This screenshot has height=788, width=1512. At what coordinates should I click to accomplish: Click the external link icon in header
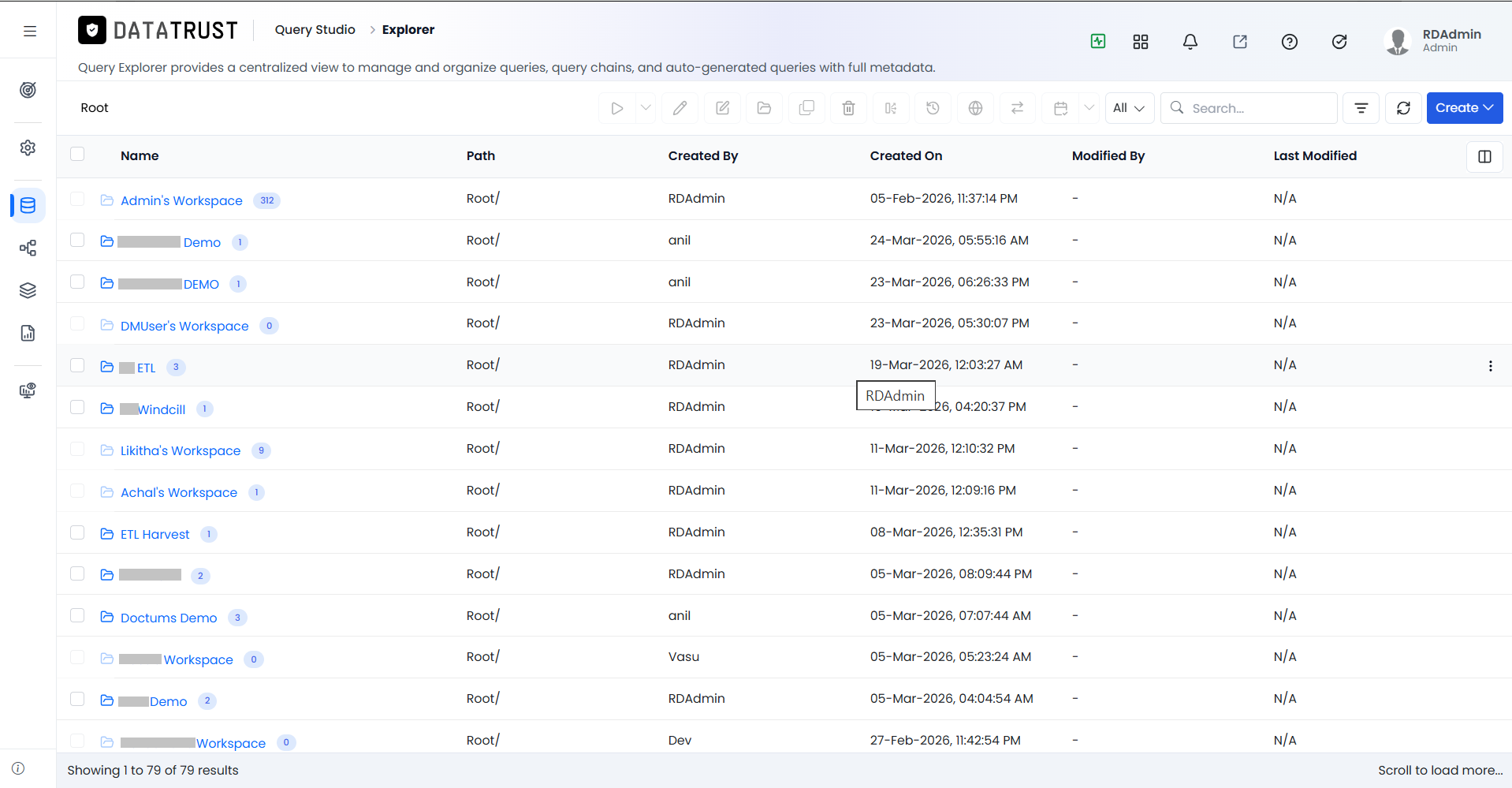(x=1240, y=42)
